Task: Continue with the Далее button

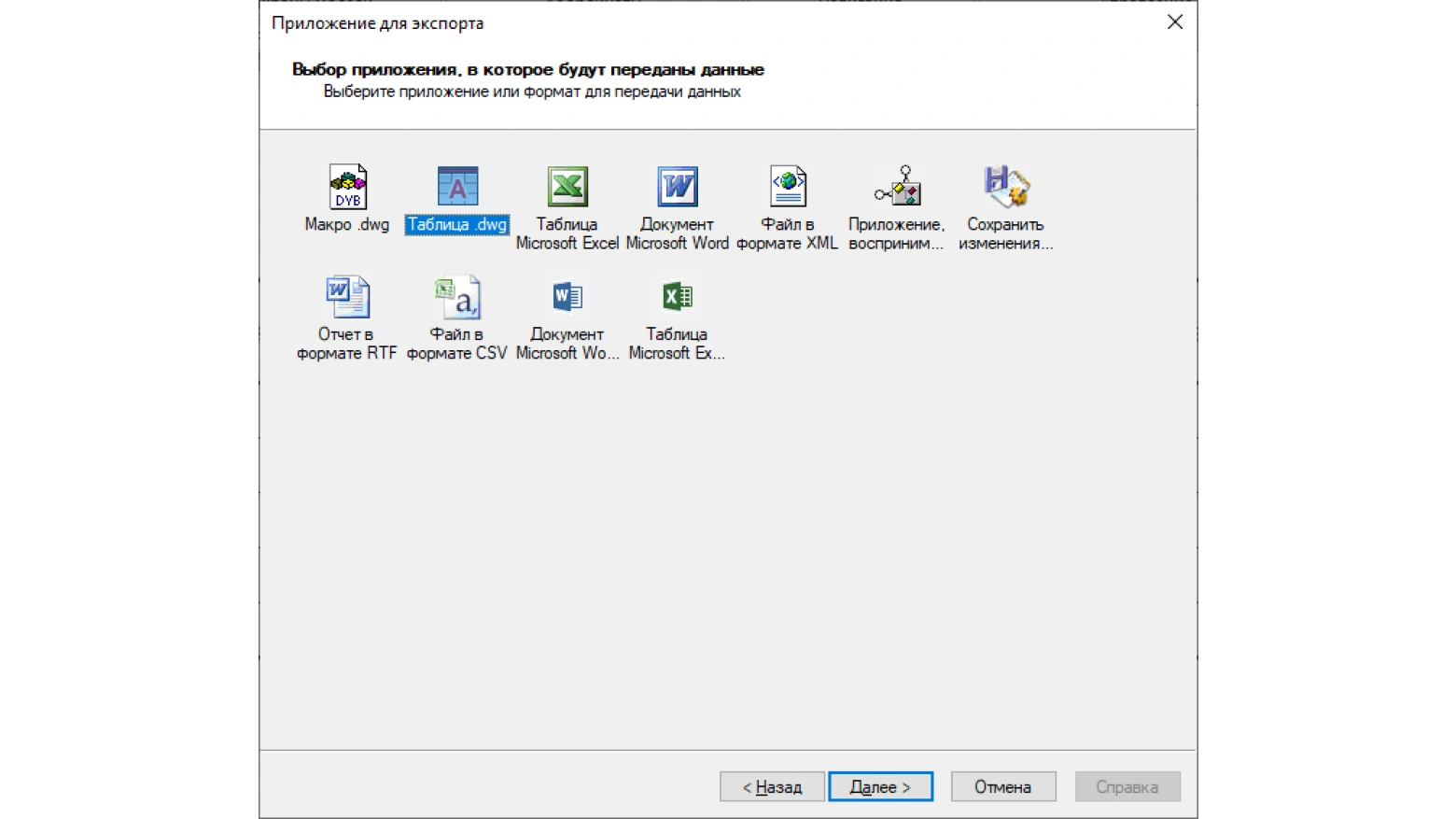Action: (x=880, y=787)
